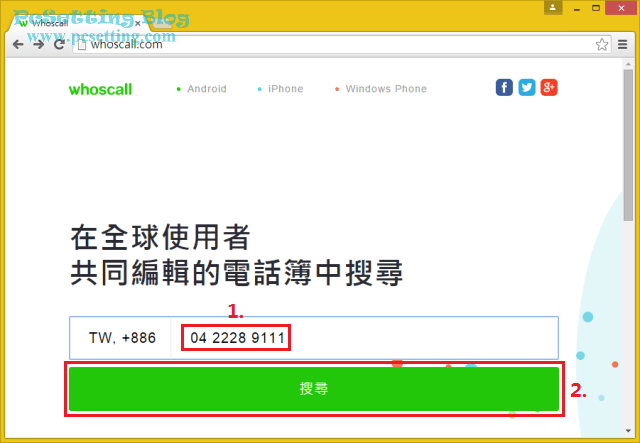Click the scrollbar up arrow

[x=628, y=64]
